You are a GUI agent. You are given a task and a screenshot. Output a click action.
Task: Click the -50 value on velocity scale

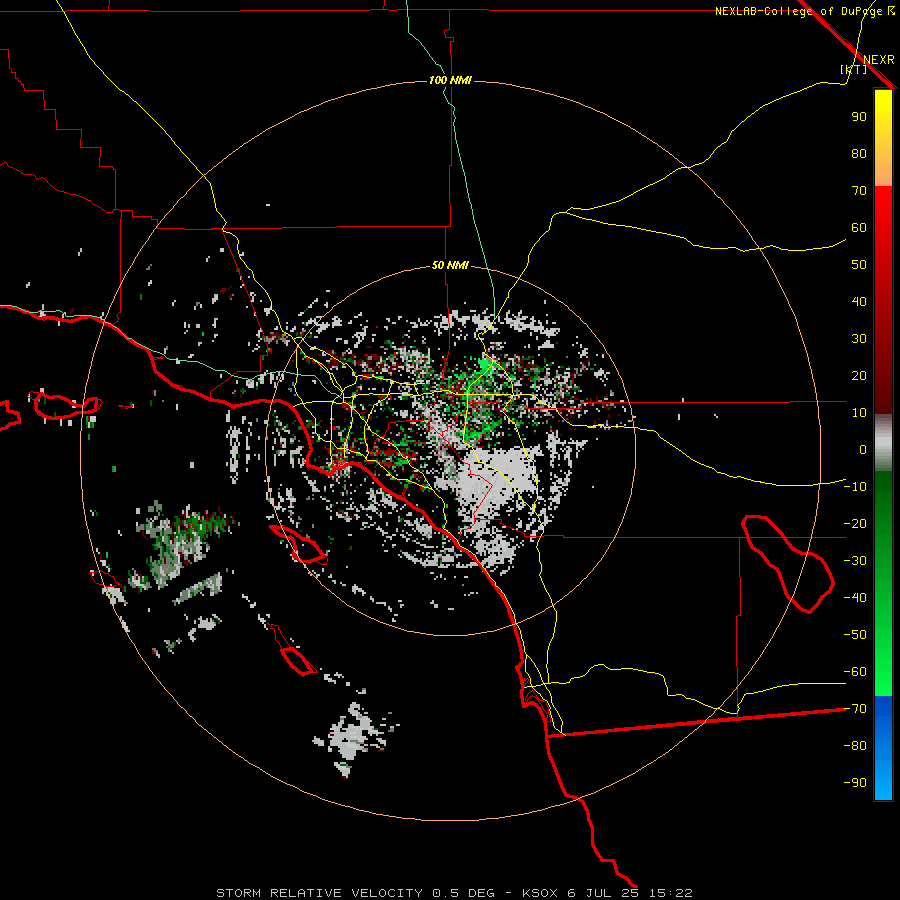click(x=855, y=635)
